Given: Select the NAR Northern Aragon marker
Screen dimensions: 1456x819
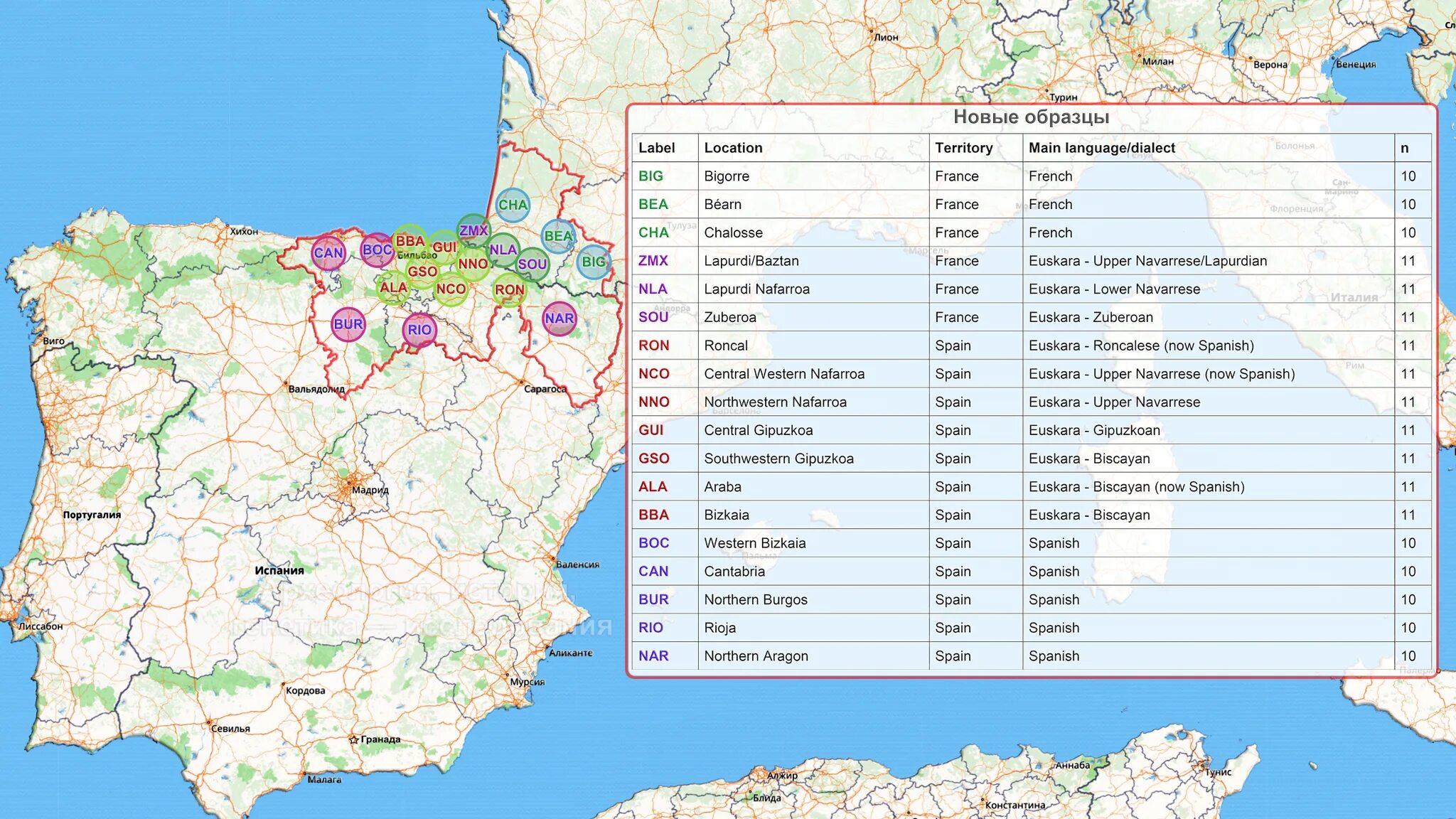Looking at the screenshot, I should (560, 318).
